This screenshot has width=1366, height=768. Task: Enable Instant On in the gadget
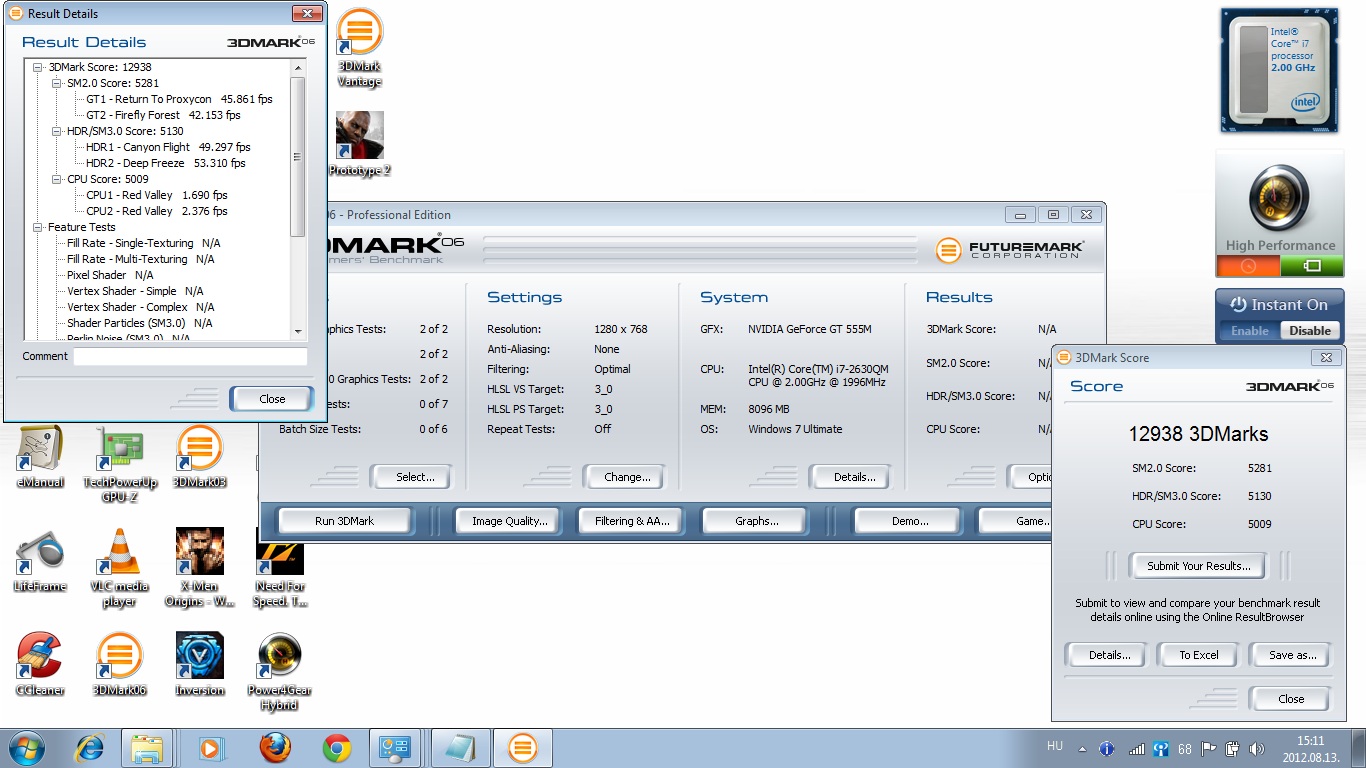click(x=1249, y=331)
